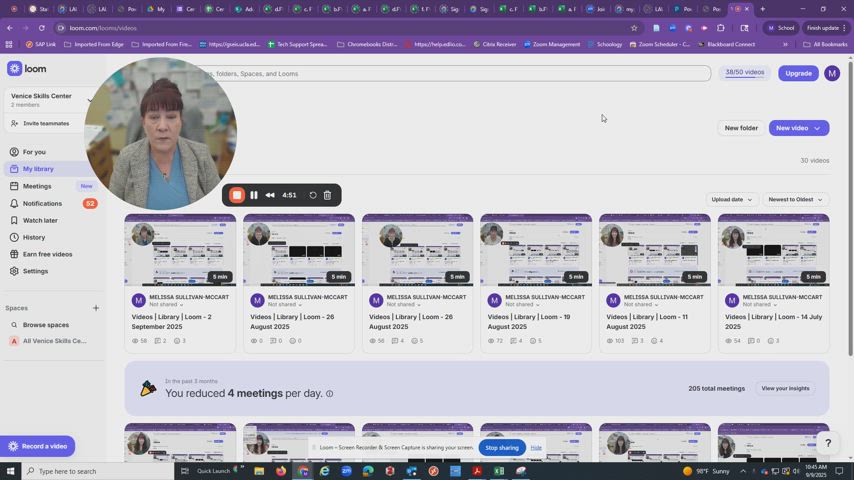The height and width of the screenshot is (480, 854).
Task: Open the 14 July 2025 video thumbnail
Action: 773,250
